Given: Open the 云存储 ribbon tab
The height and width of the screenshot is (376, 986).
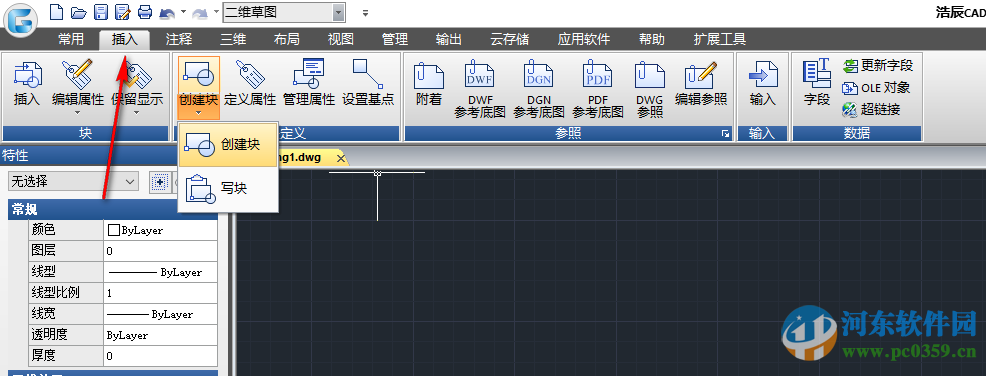Looking at the screenshot, I should pyautogui.click(x=509, y=40).
